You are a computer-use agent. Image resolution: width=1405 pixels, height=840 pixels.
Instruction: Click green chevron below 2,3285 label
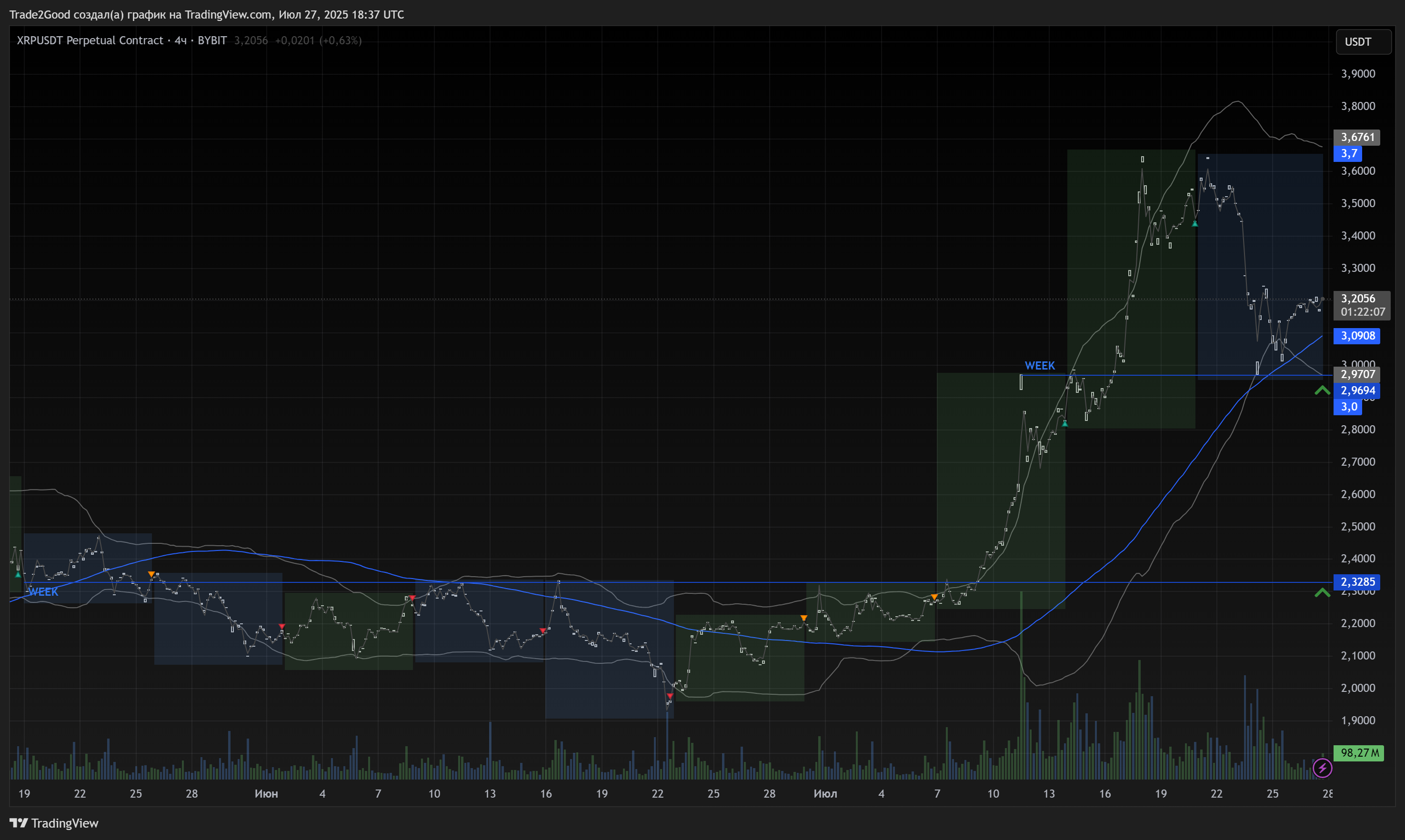click(1322, 593)
